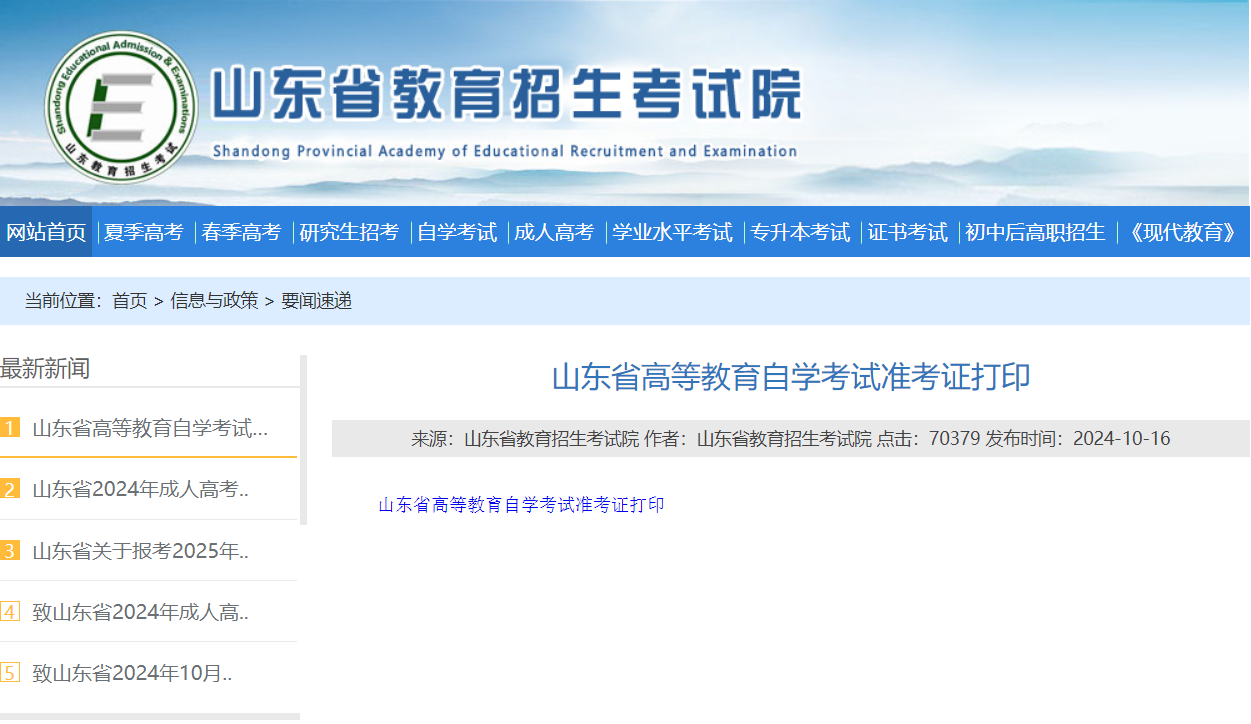Open the 学业水平考试 menu item
Viewport: 1251px width, 724px height.
672,232
